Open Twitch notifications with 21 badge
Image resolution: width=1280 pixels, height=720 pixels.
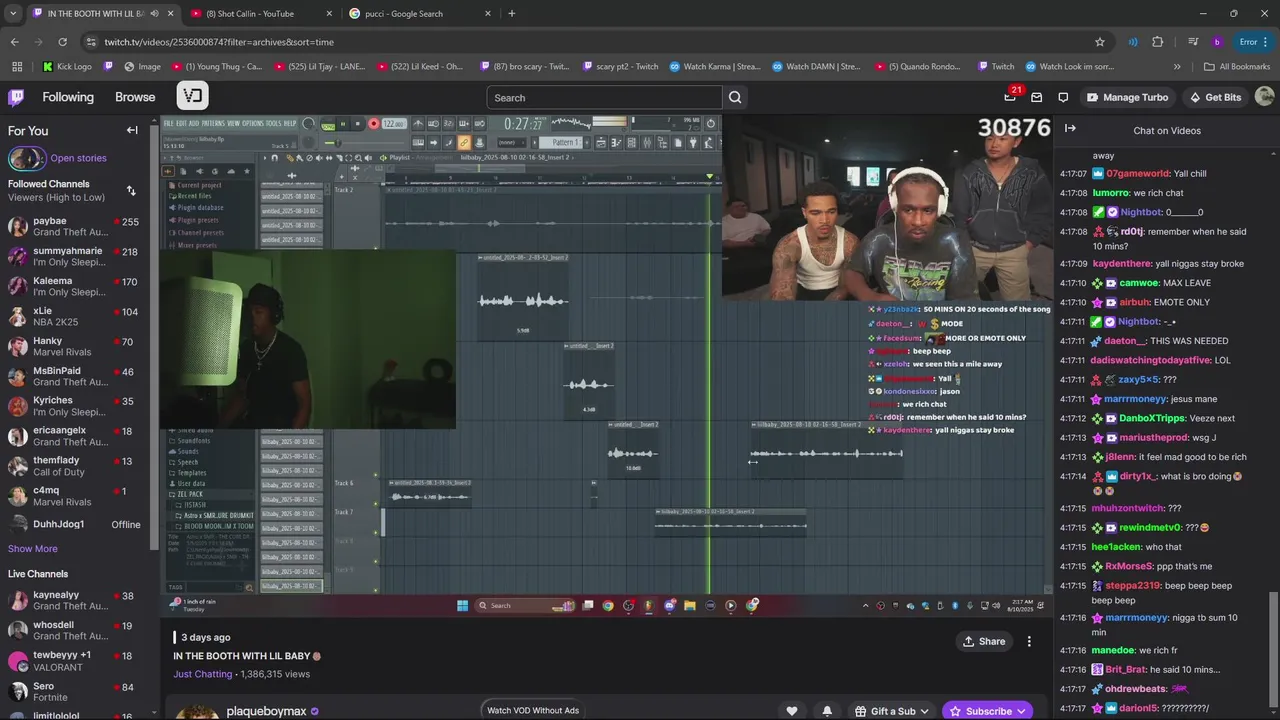click(1011, 96)
